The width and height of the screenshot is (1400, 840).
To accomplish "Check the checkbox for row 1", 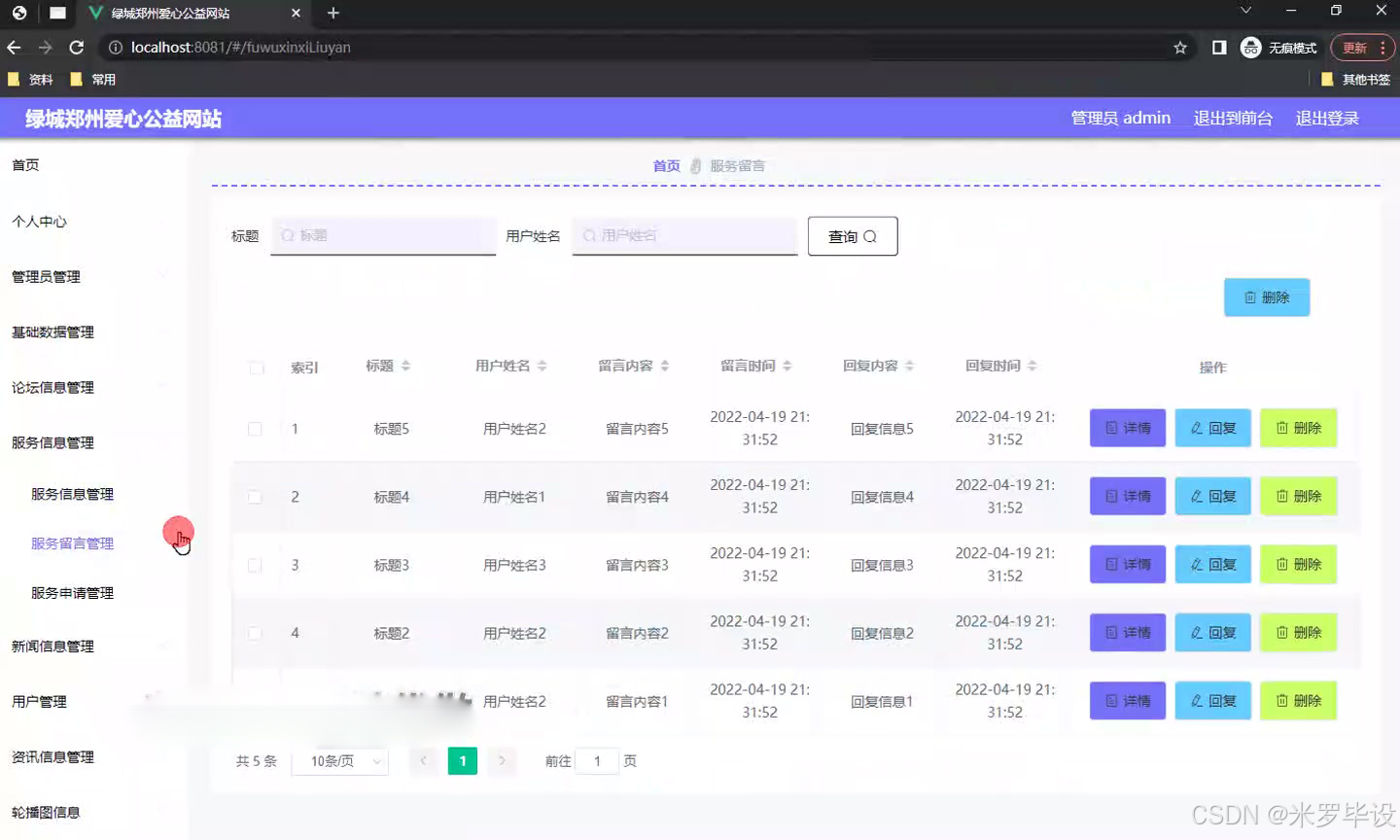I will pyautogui.click(x=255, y=428).
